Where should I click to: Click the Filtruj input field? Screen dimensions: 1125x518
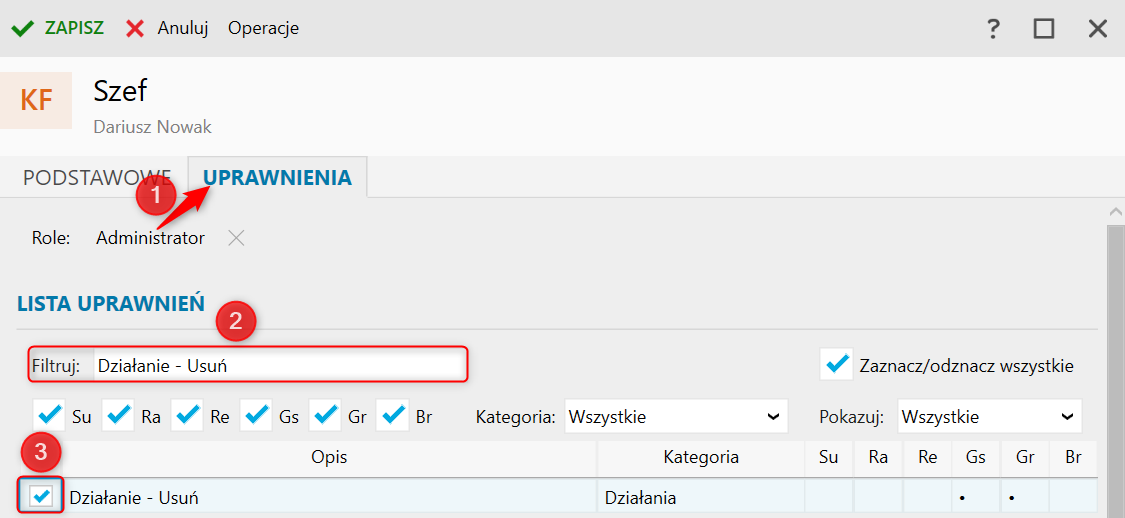click(279, 365)
